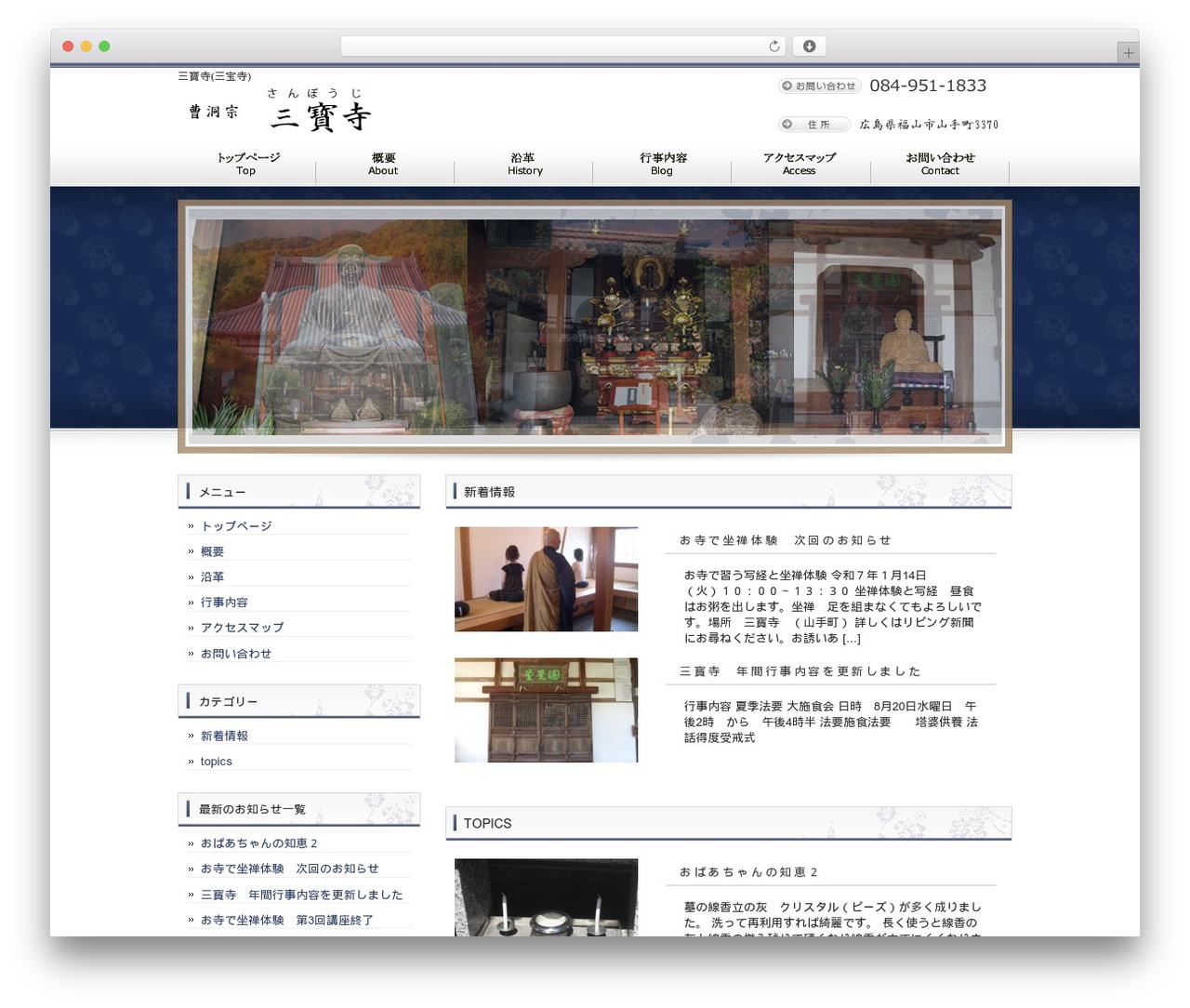Open post title お寺で坐禅体験 次回のお知らせ
The image size is (1190, 1008).
(786, 540)
